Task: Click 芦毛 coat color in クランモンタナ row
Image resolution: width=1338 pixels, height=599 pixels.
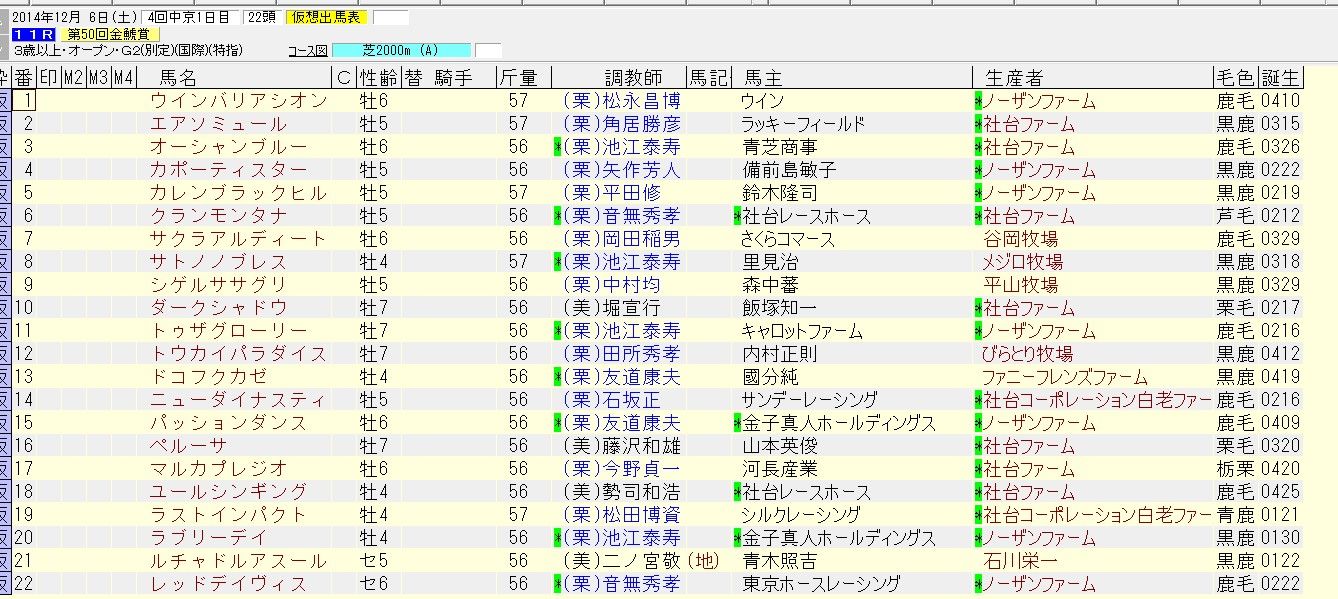Action: 1235,216
